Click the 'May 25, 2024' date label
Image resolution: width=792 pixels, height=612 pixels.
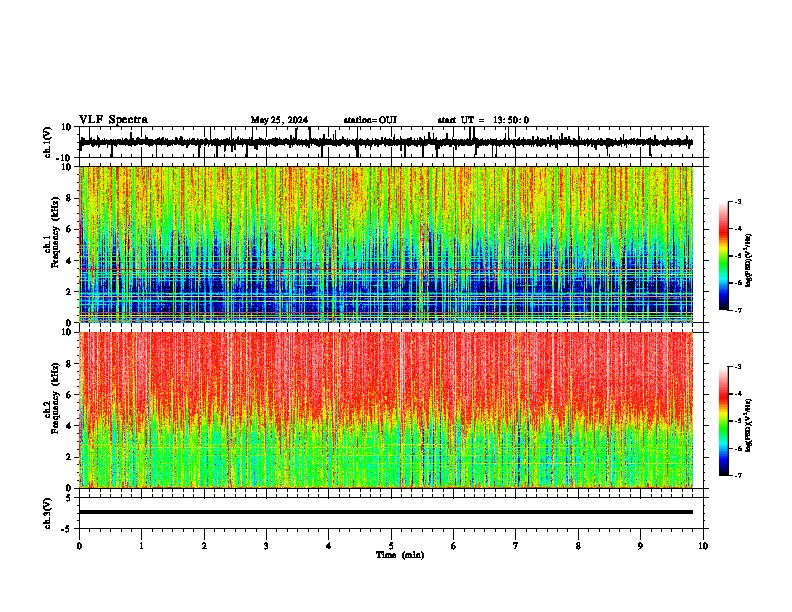(279, 120)
